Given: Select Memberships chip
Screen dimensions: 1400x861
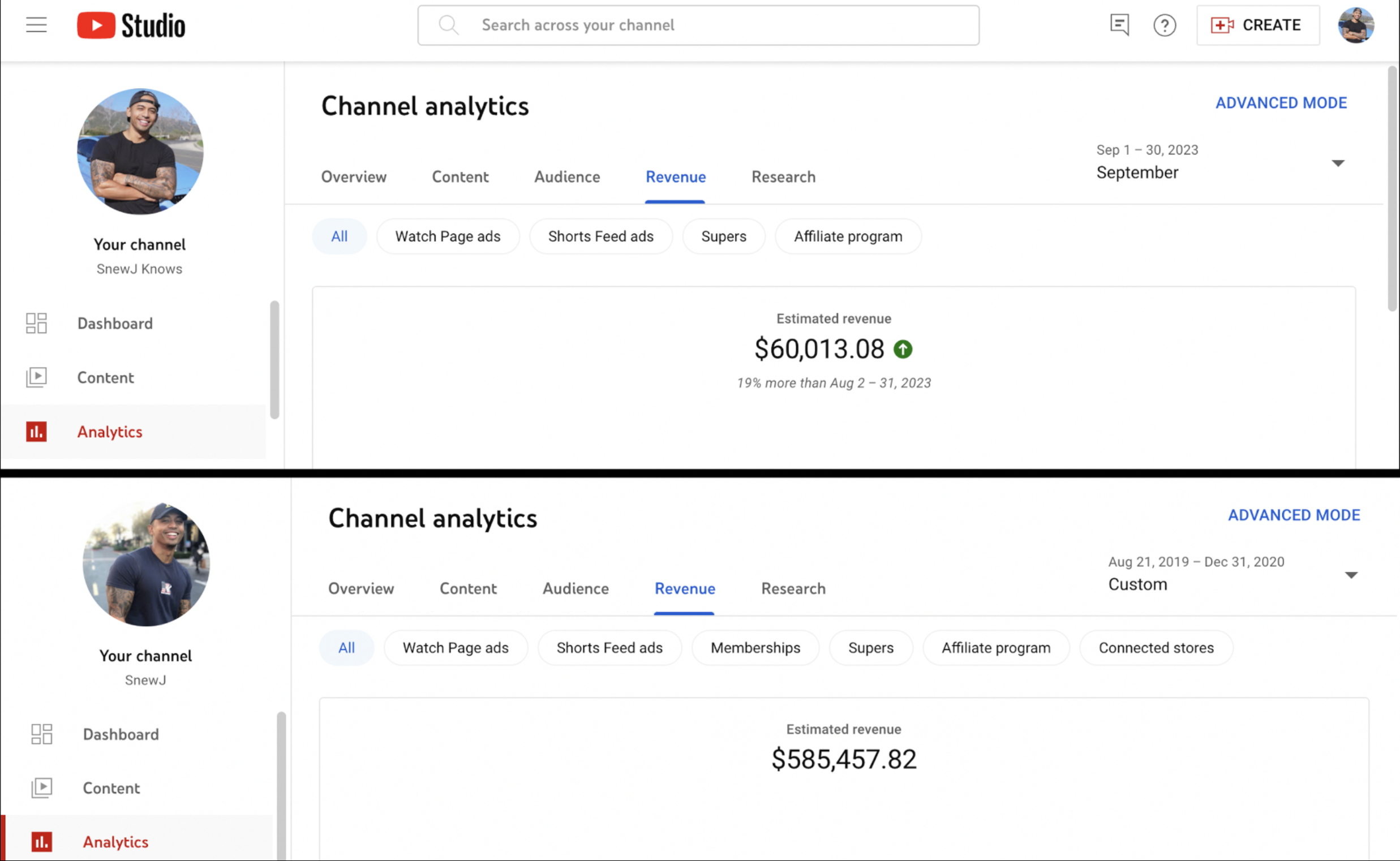Looking at the screenshot, I should 755,648.
